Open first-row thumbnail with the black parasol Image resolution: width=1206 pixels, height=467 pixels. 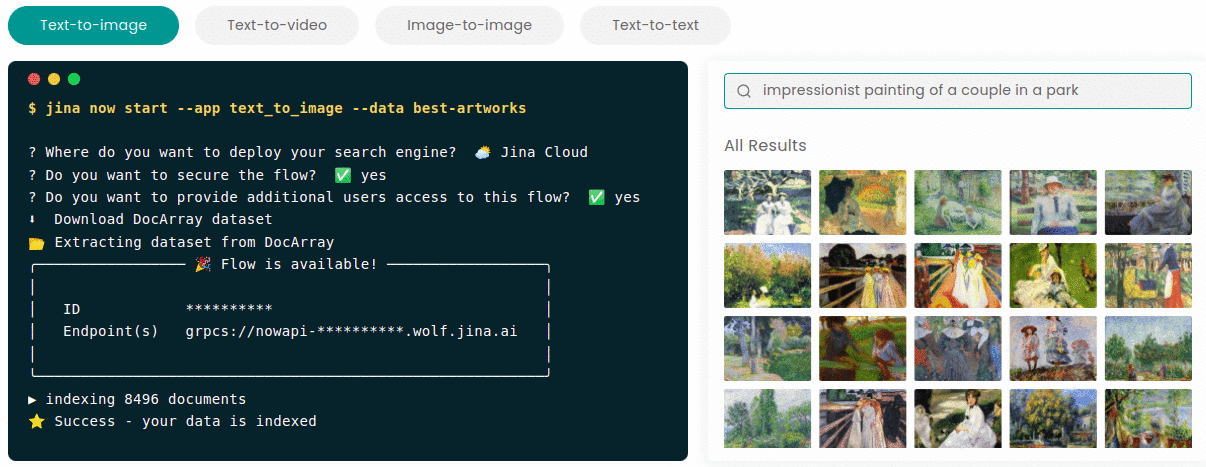pyautogui.click(x=862, y=202)
